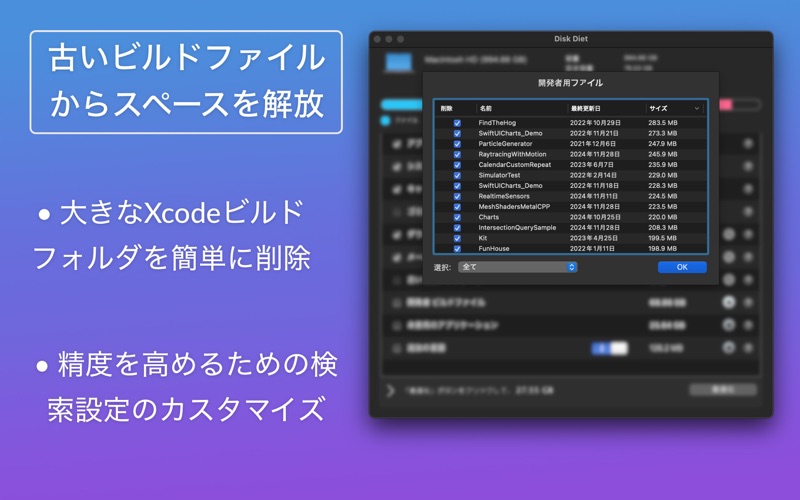Uncheck the FunHouse delete checkbox
The width and height of the screenshot is (800, 500).
(x=457, y=248)
